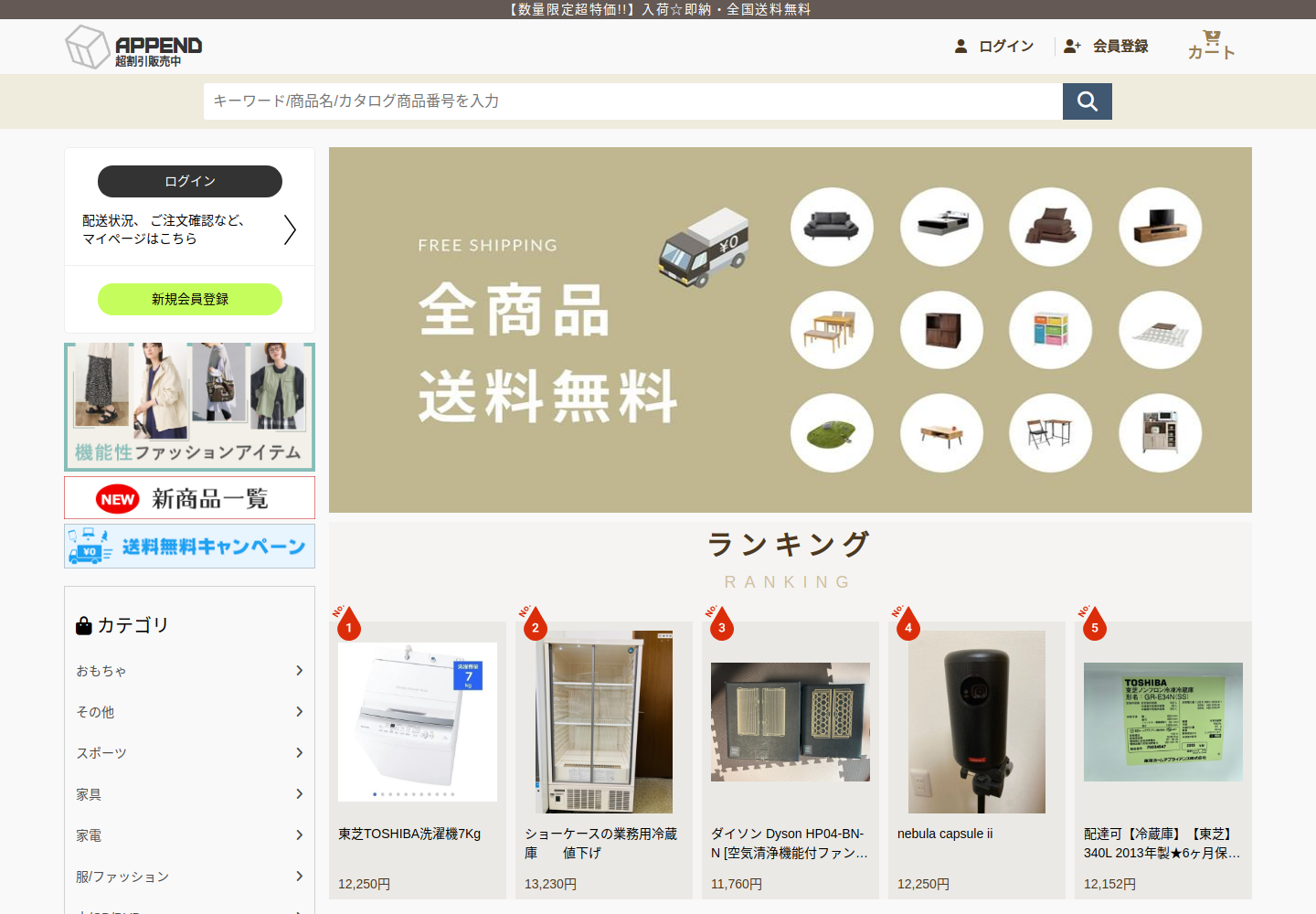The width and height of the screenshot is (1316, 914).
Task: Click the 会員登録 add-user icon
Action: pos(1072,46)
